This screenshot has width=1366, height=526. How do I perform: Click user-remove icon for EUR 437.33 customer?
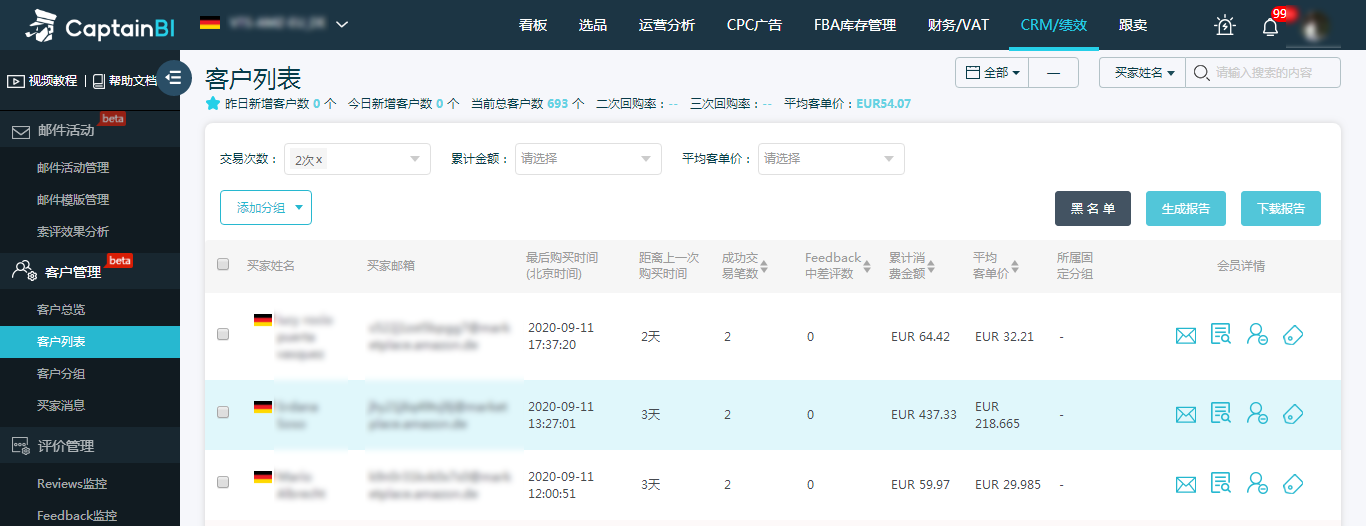(x=1257, y=413)
